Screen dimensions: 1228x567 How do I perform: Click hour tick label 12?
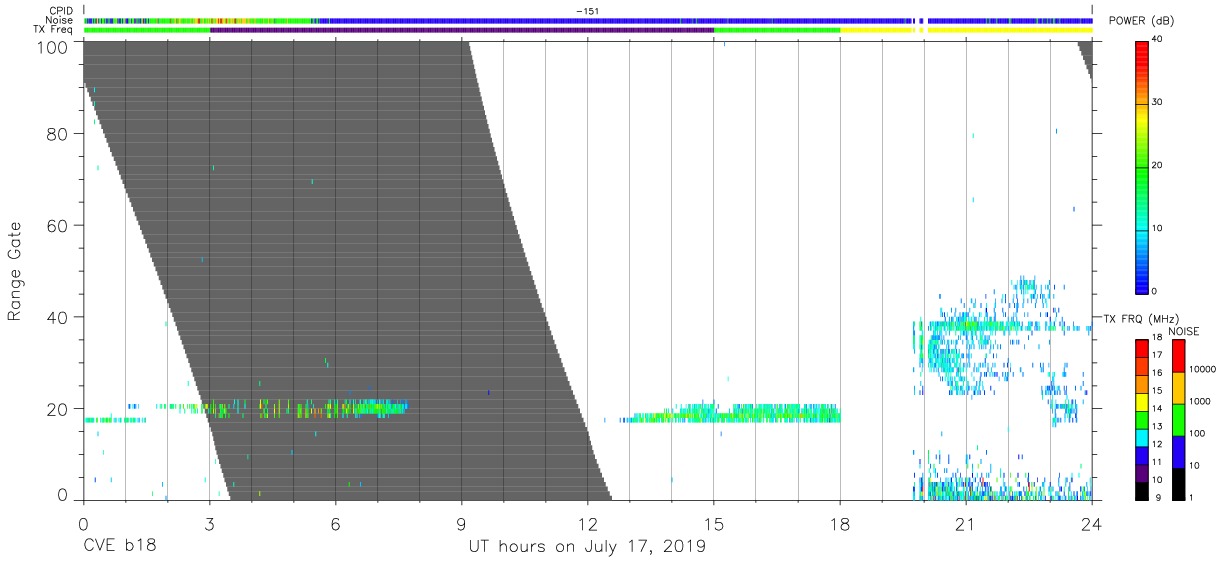[587, 524]
